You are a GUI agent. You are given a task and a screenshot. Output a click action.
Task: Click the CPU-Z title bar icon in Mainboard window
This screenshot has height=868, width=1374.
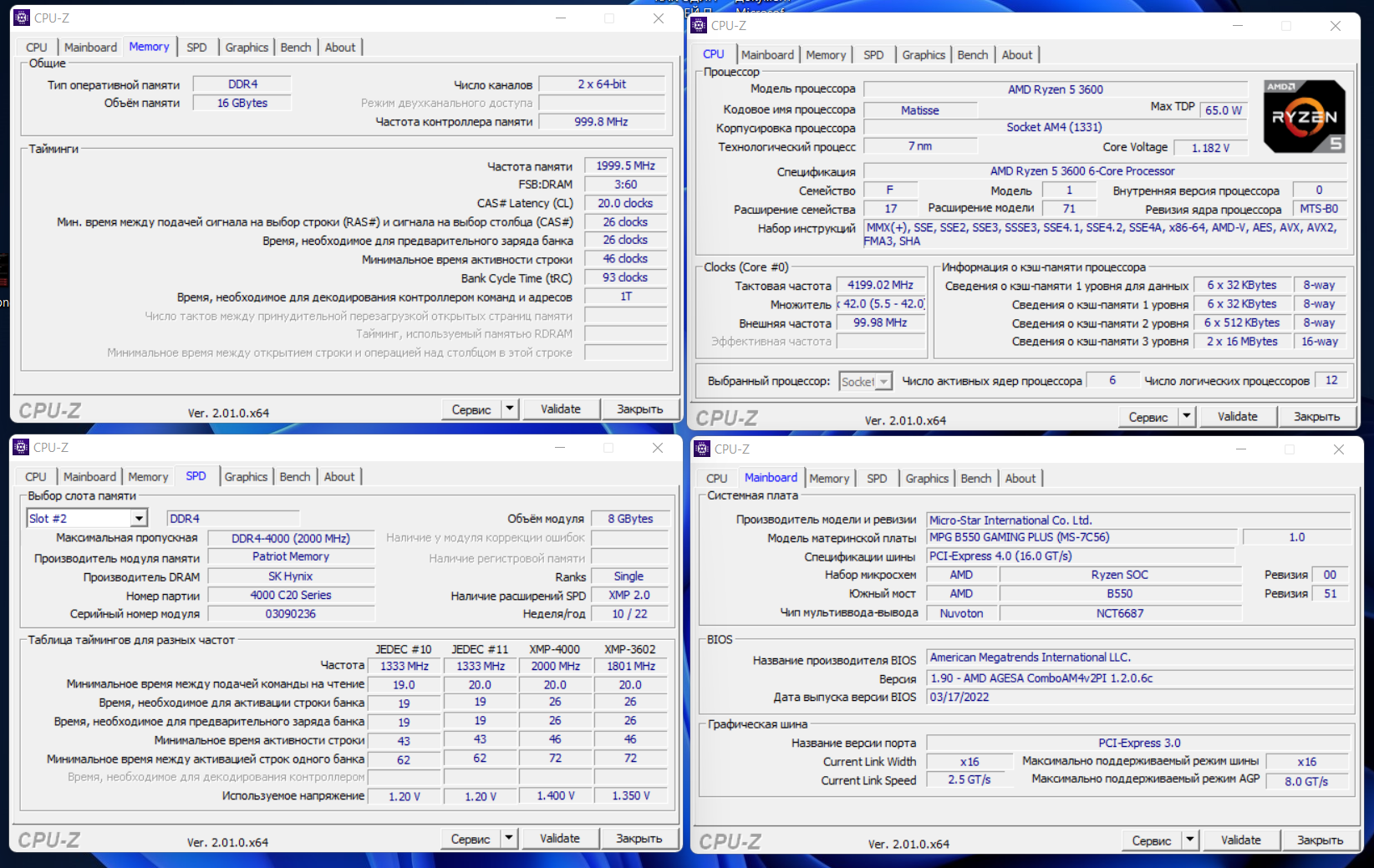tap(702, 449)
